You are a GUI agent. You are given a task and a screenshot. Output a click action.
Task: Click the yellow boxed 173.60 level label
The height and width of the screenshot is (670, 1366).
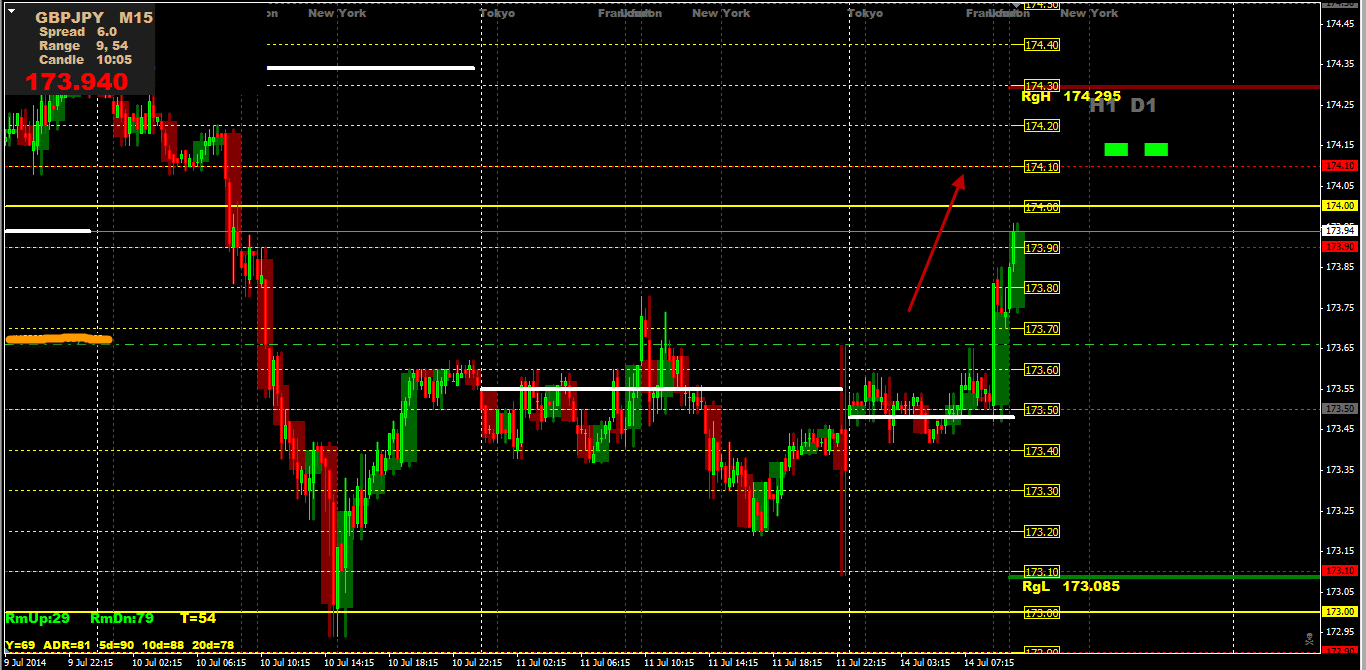click(x=1042, y=370)
